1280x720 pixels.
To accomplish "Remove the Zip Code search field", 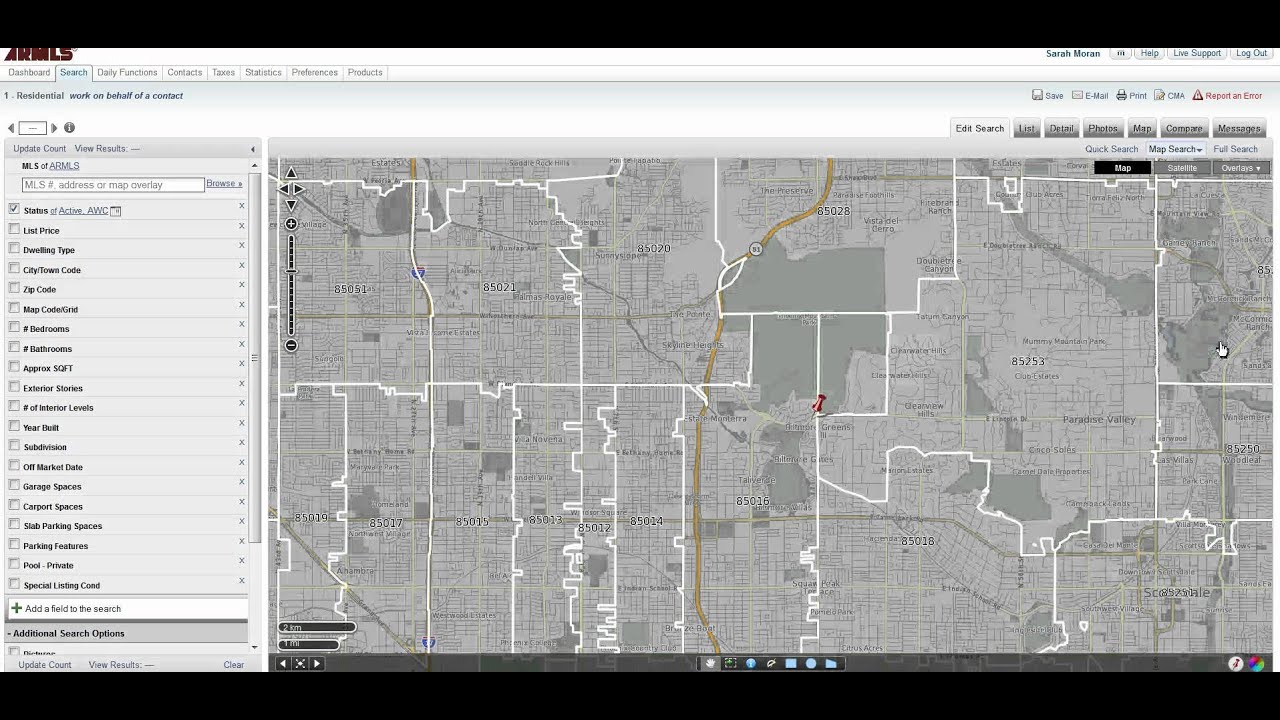I will (241, 285).
